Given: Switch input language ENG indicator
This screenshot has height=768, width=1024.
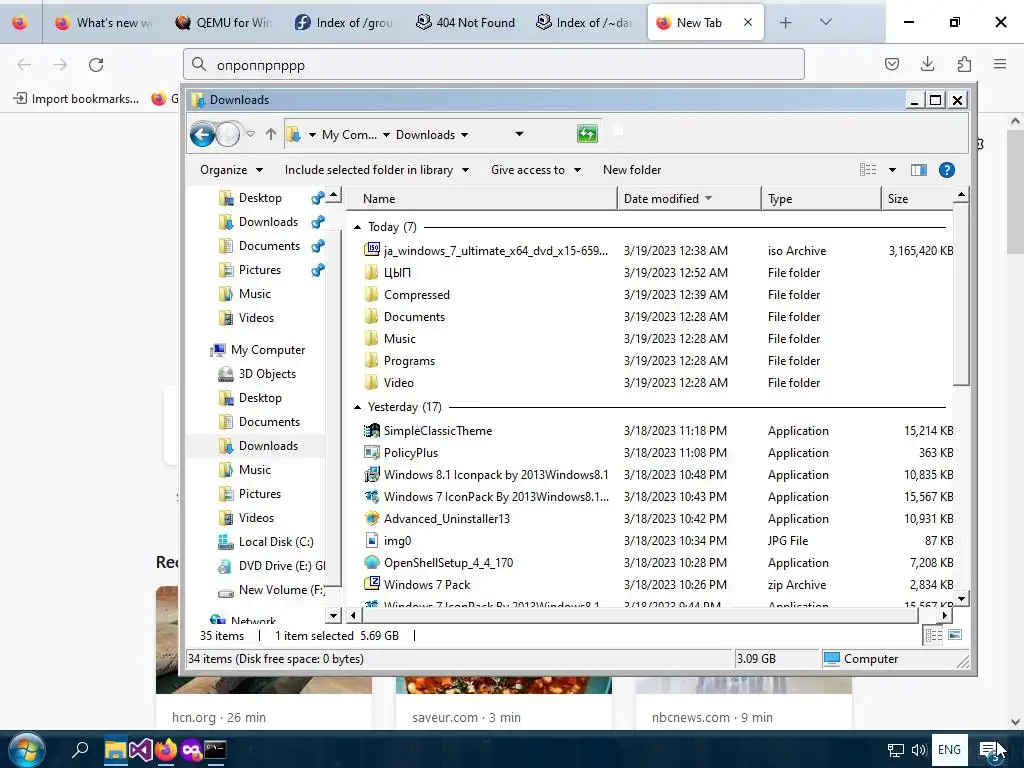Looking at the screenshot, I should [x=949, y=750].
